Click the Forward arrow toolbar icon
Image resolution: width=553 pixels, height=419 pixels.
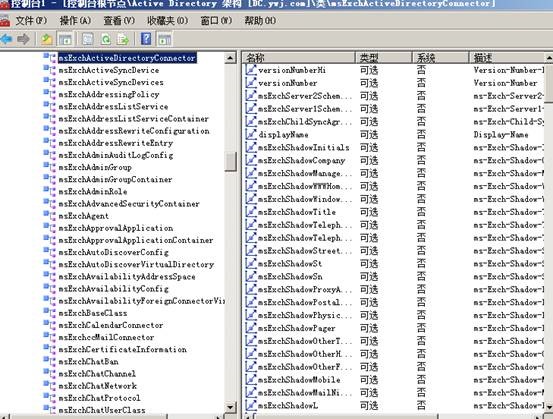click(x=23, y=39)
